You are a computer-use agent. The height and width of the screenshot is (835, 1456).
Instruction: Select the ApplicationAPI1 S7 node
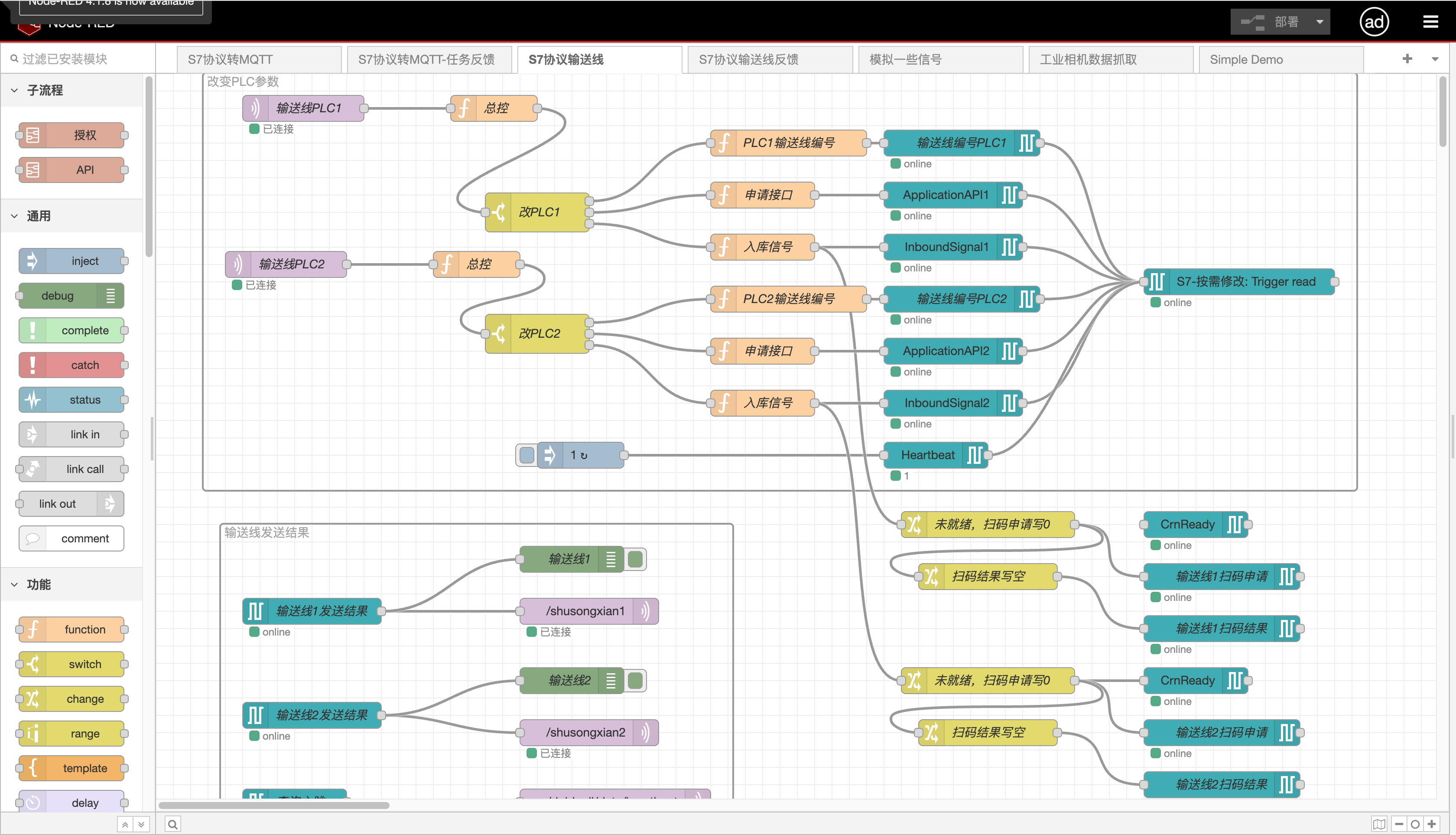(953, 195)
